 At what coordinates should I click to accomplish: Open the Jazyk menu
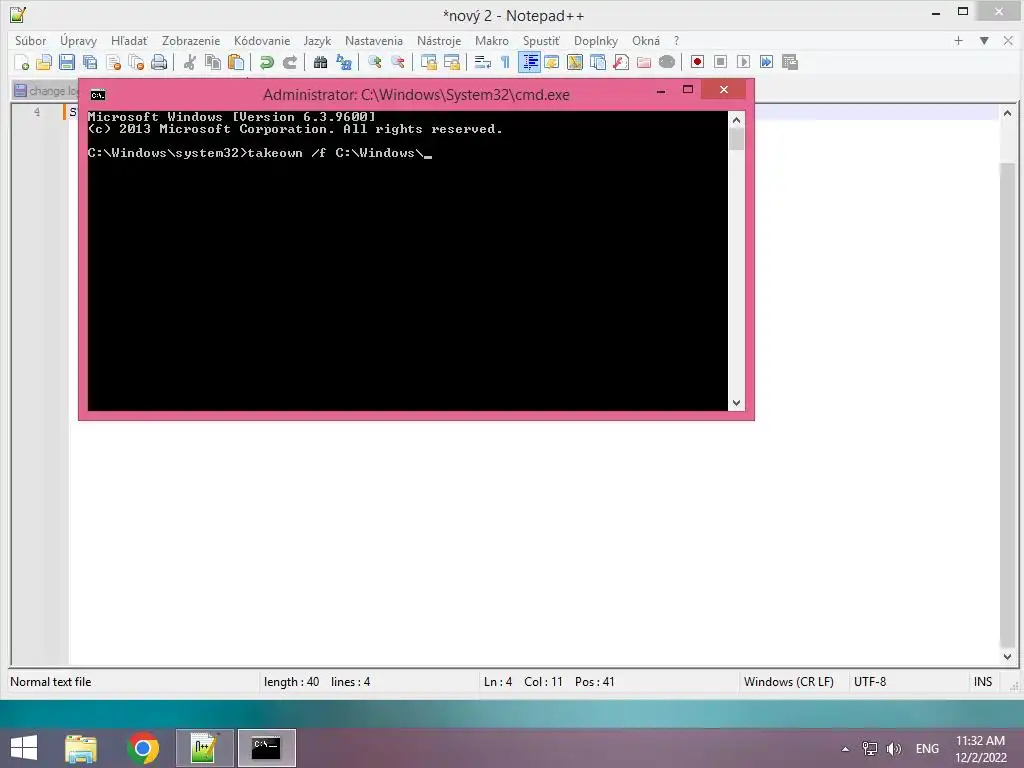[317, 40]
